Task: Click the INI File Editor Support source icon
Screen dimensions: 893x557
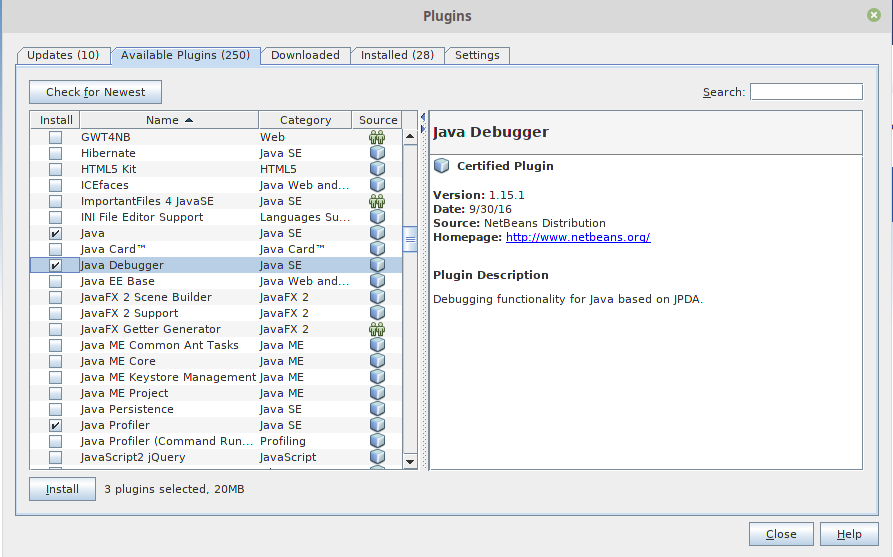Action: pos(377,216)
